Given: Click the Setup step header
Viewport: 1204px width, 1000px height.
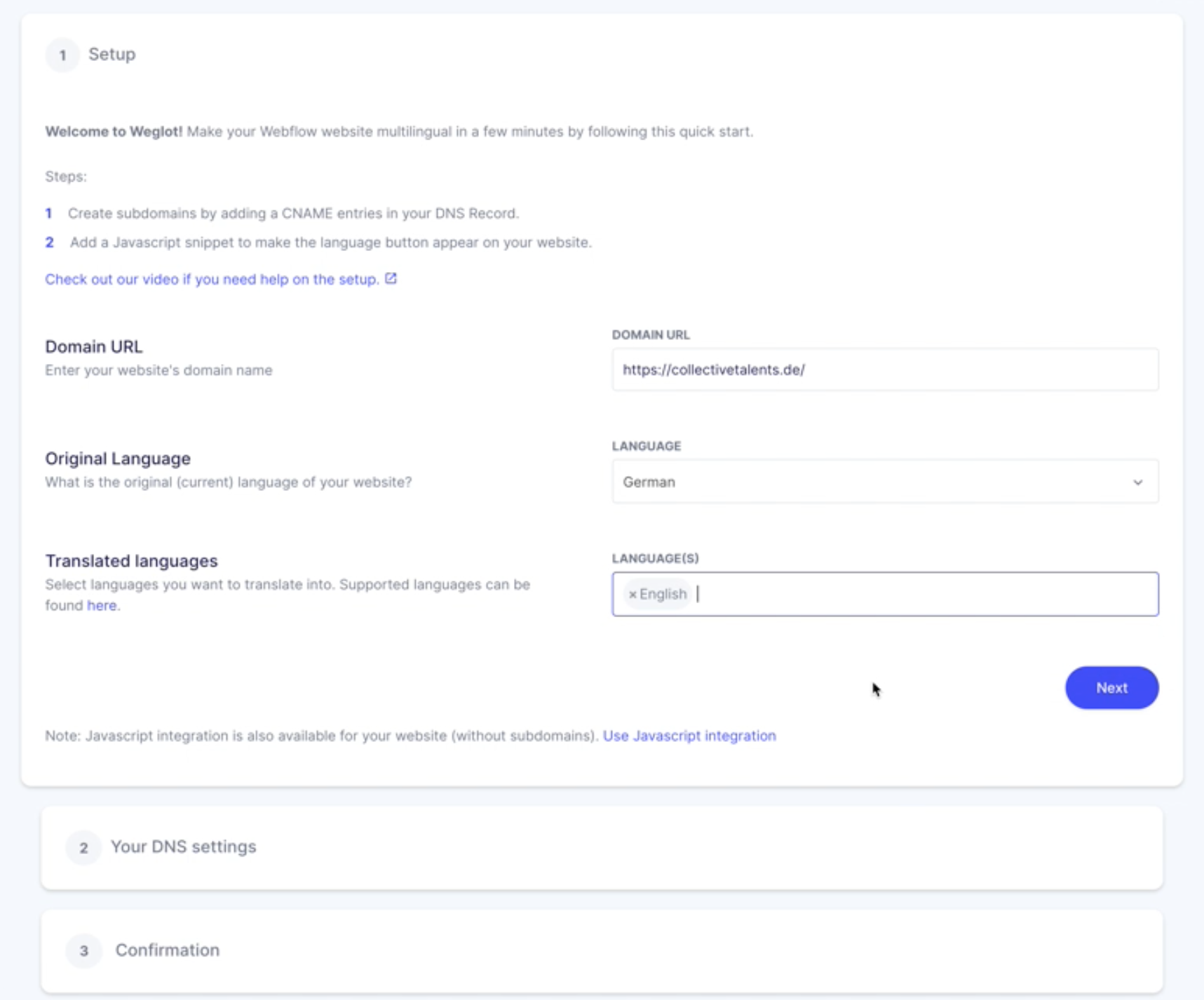Looking at the screenshot, I should [111, 54].
